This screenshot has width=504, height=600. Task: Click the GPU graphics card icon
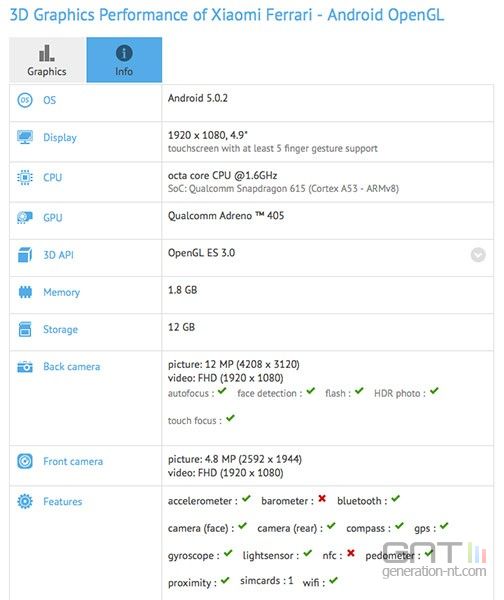pos(25,217)
